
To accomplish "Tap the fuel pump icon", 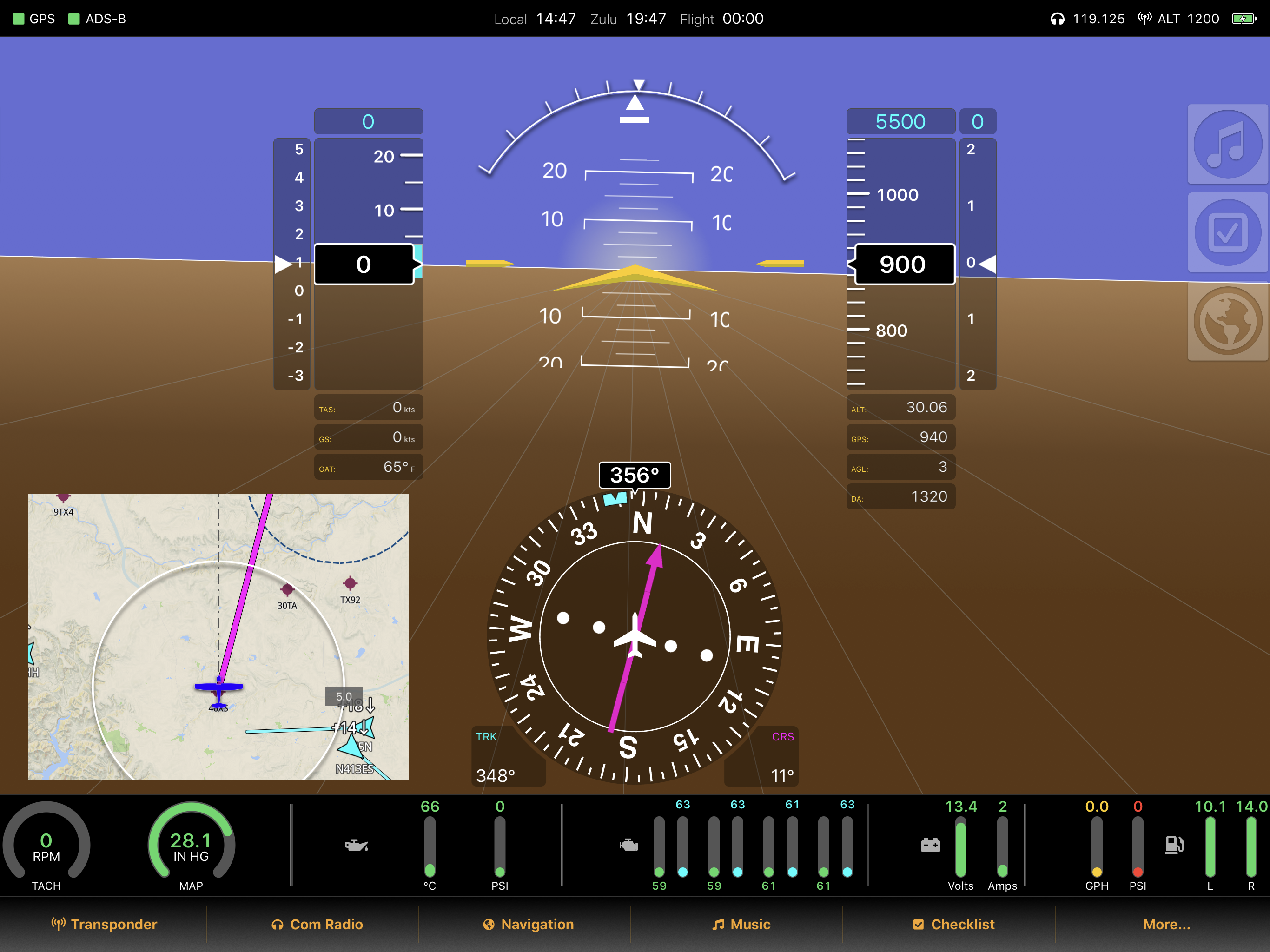I will pyautogui.click(x=1174, y=845).
